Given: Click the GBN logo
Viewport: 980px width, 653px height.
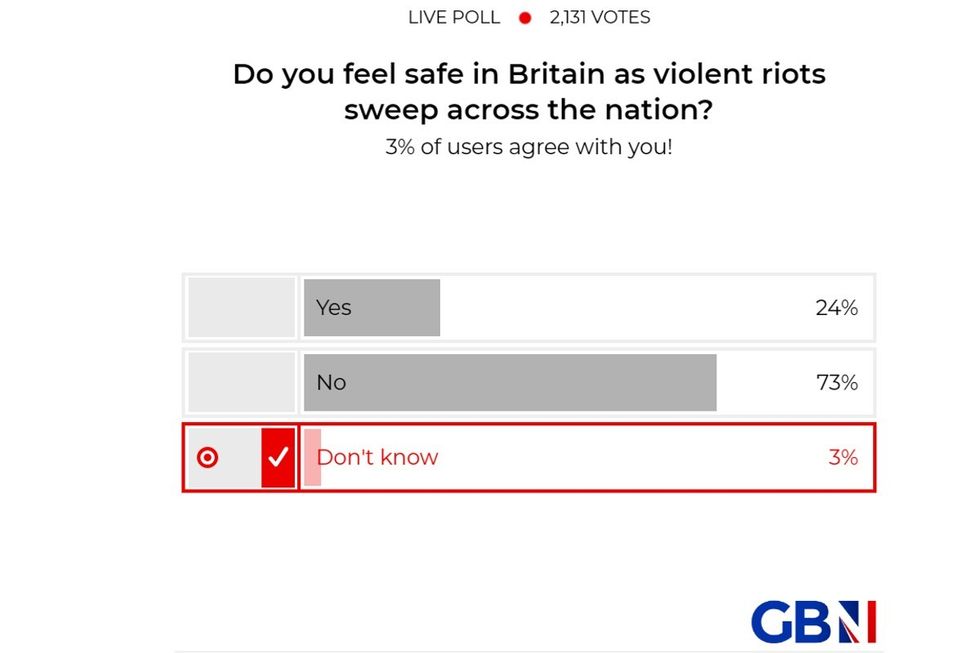Looking at the screenshot, I should [x=813, y=622].
